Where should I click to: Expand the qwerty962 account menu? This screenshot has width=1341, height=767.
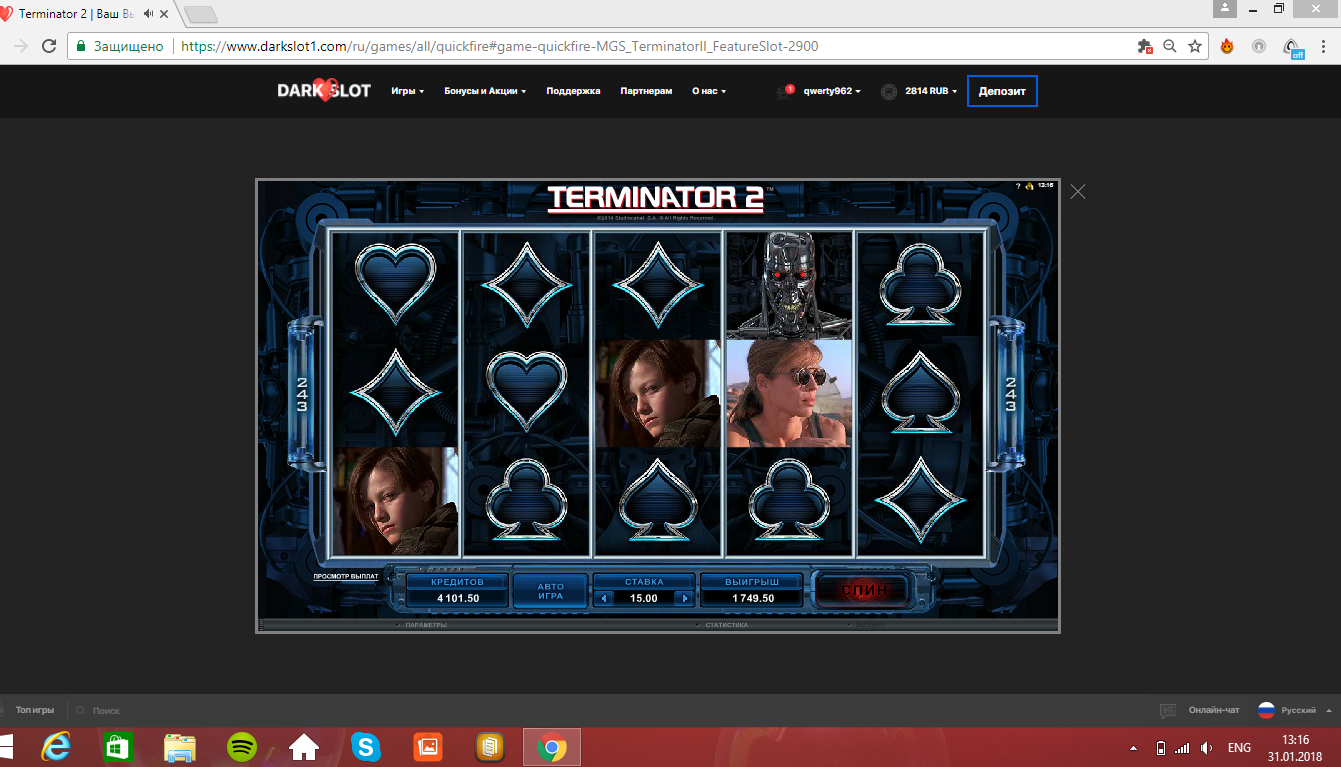click(x=832, y=91)
